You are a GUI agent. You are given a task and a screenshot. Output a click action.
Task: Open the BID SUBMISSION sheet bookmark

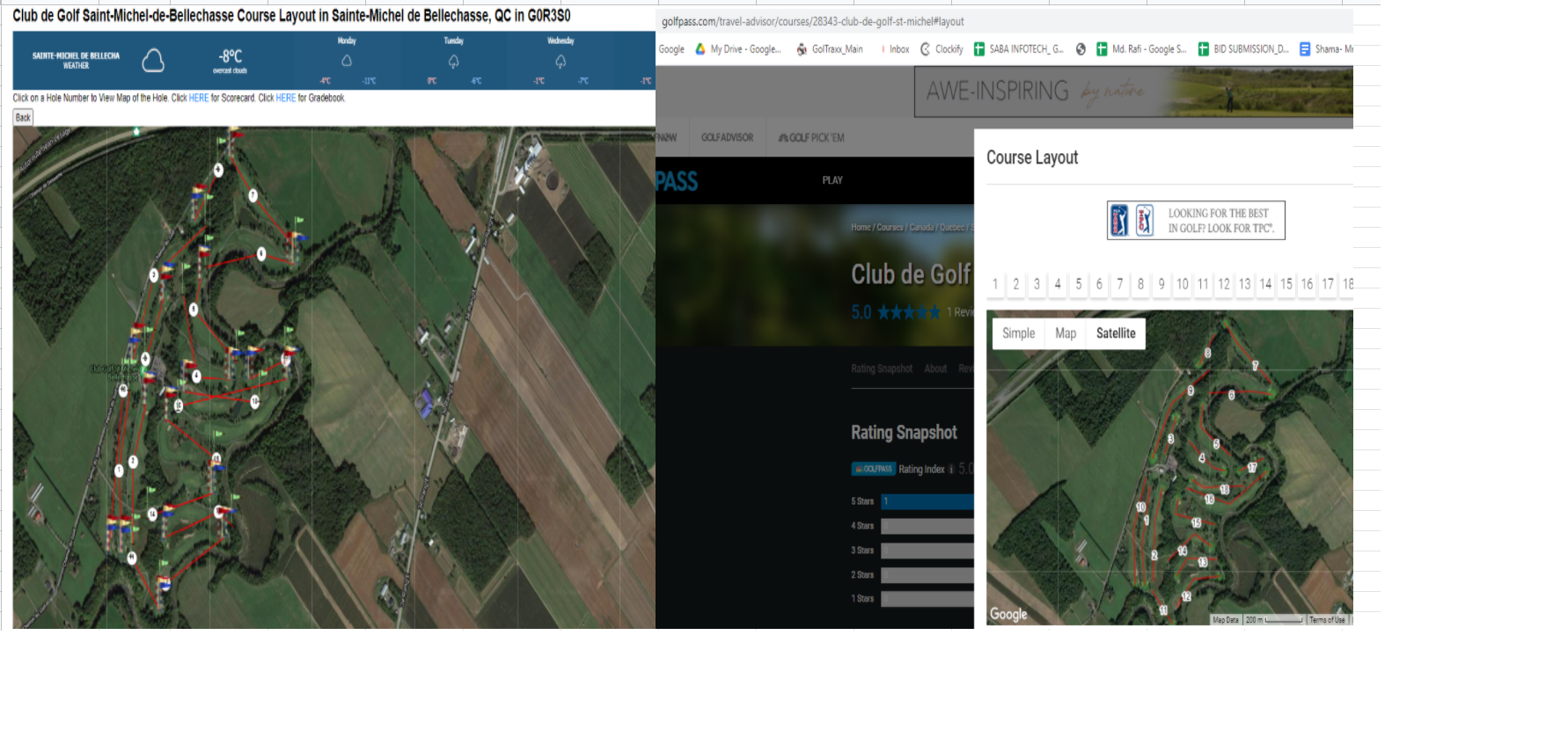coord(1243,49)
